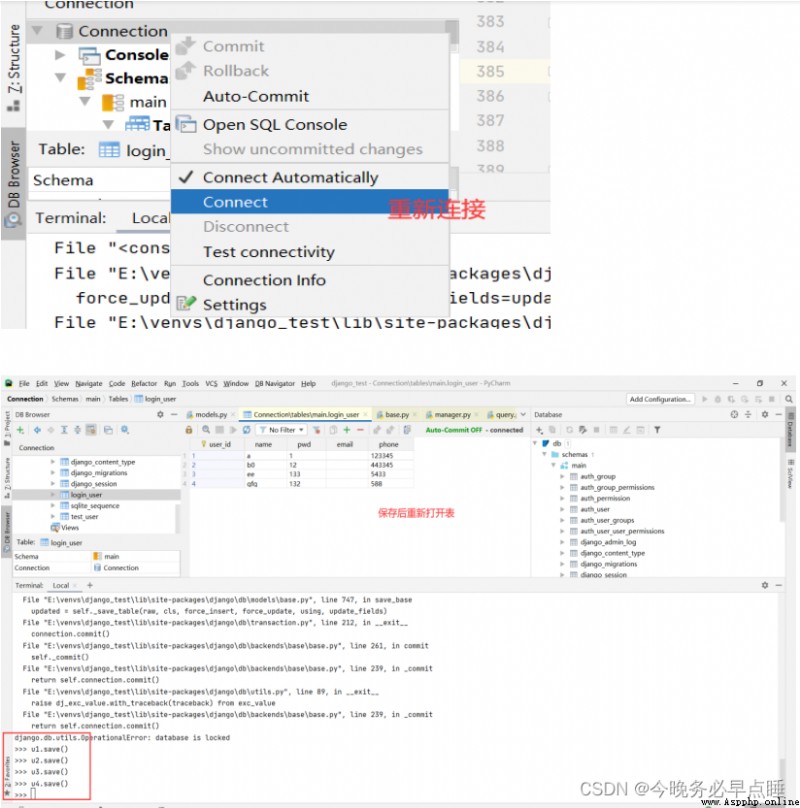Click the Search Everywhere magnifier icon

pyautogui.click(x=789, y=399)
